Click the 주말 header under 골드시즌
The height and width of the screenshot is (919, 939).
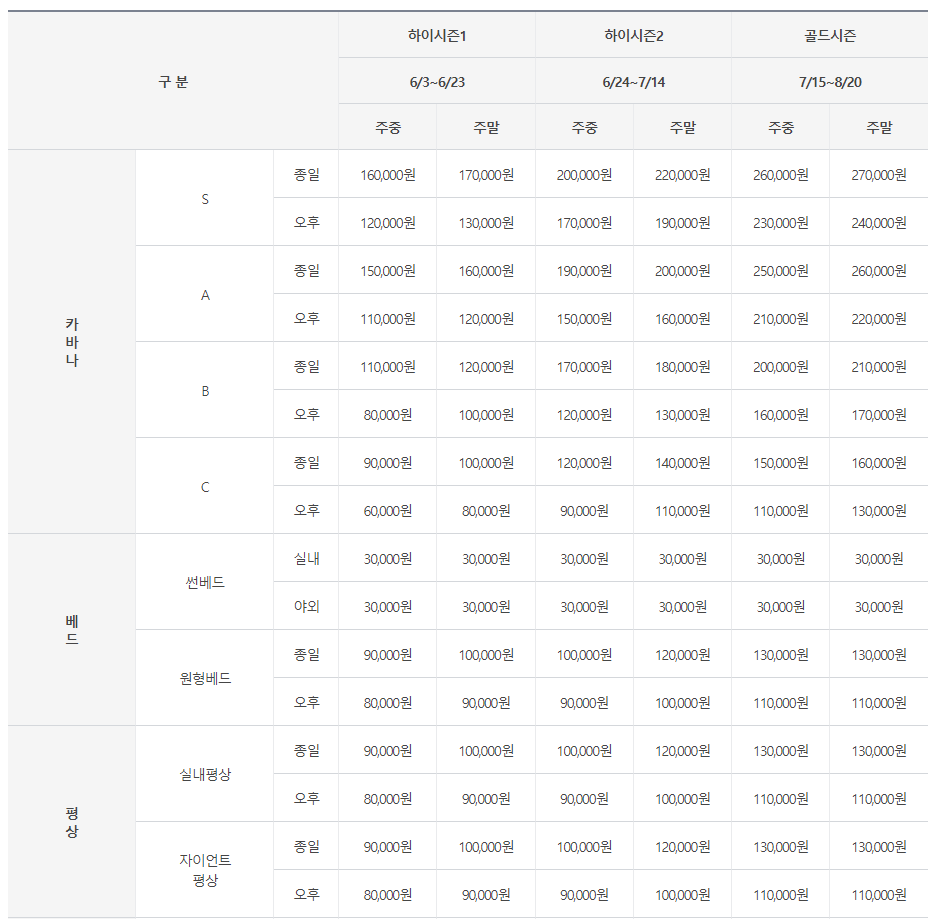click(879, 128)
